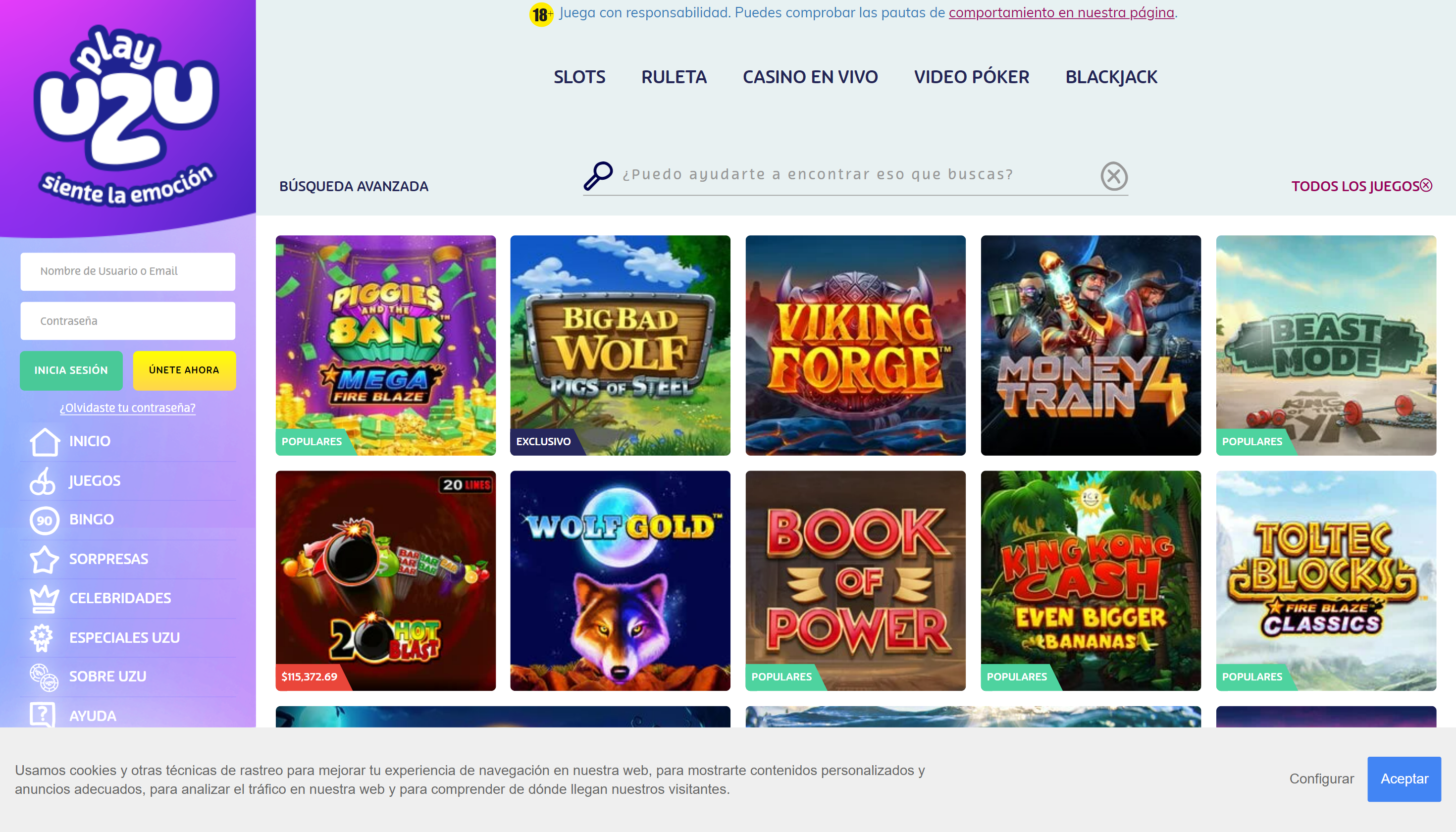Screen dimensions: 1456x832
Task: Click the Sobre Uzu chips icon
Action: (x=45, y=676)
